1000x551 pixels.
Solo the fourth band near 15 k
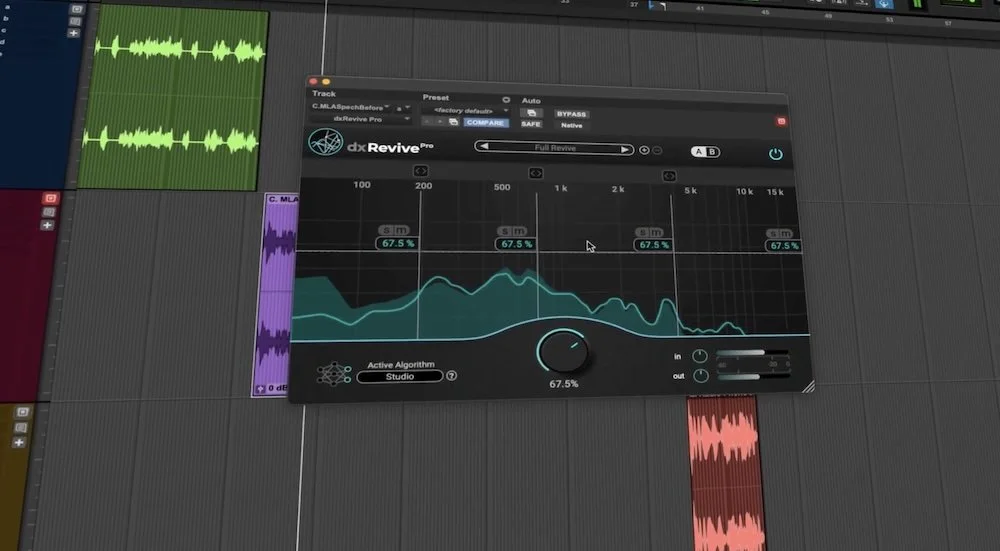coord(773,234)
